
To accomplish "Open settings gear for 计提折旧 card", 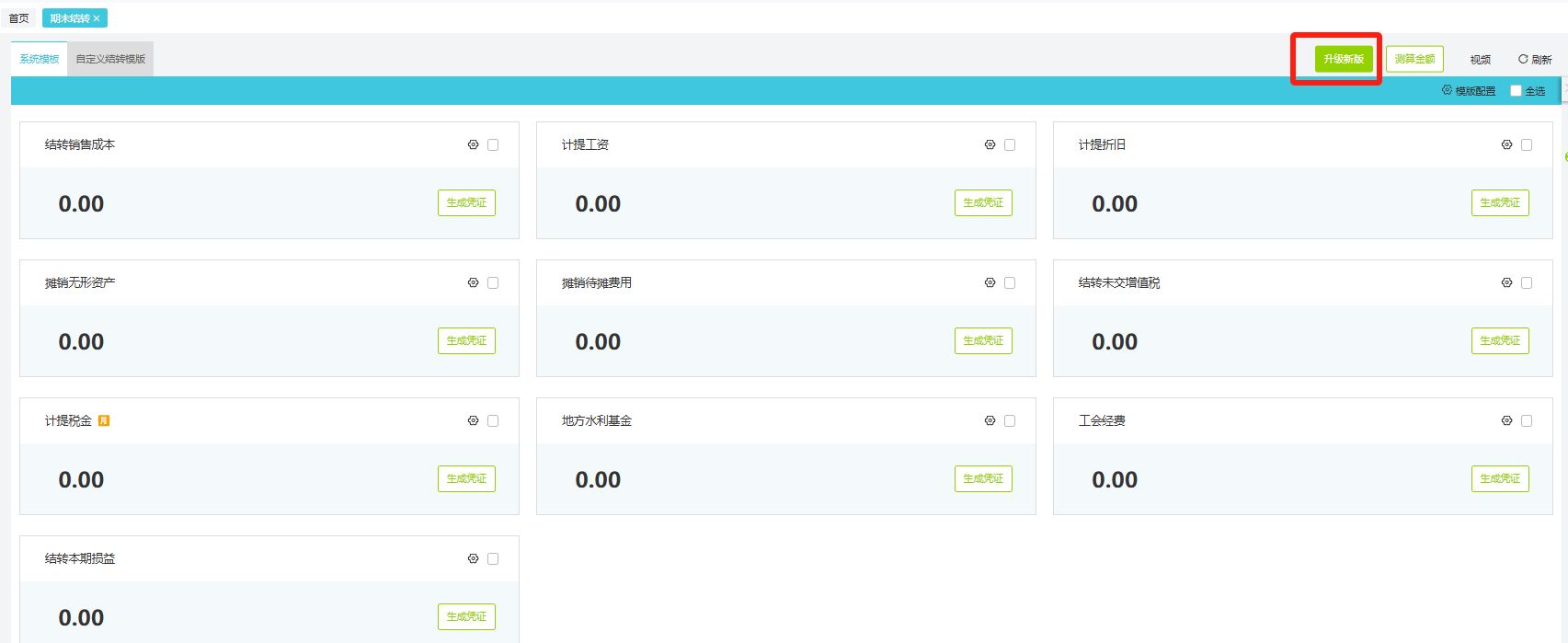I will click(x=1506, y=144).
